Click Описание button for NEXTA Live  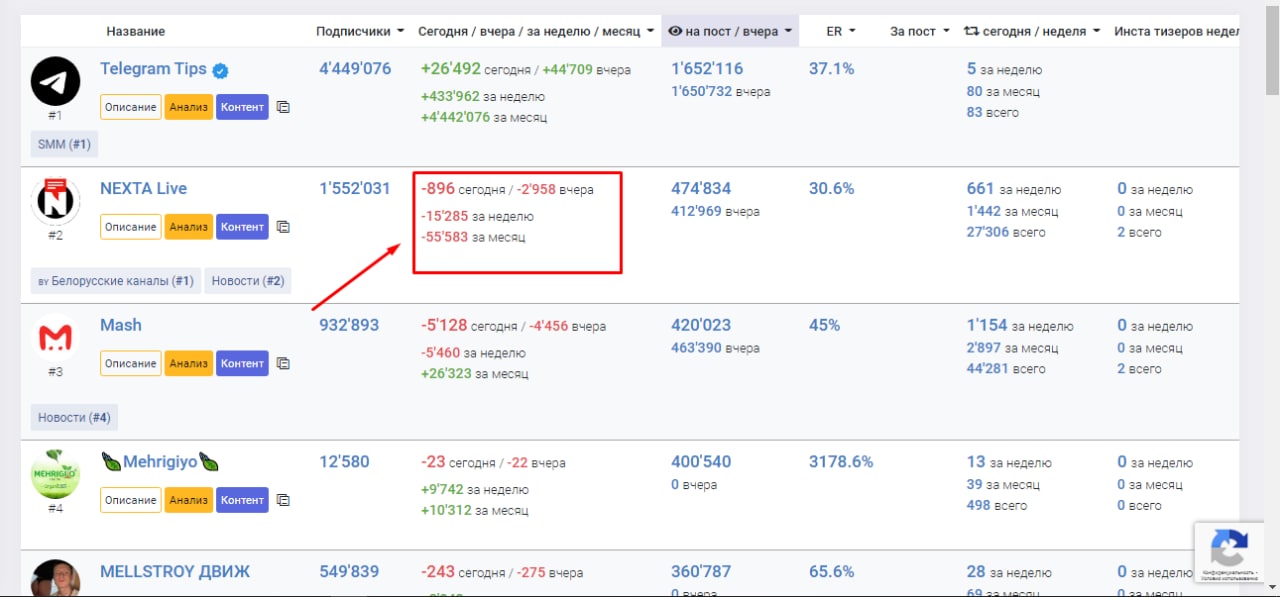coord(131,227)
